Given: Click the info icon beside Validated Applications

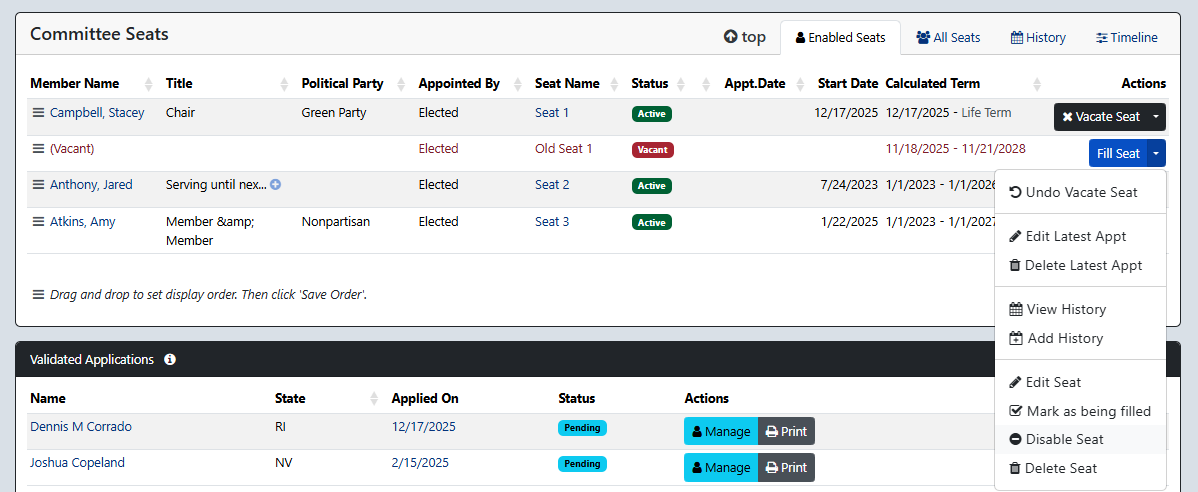Looking at the screenshot, I should (170, 360).
